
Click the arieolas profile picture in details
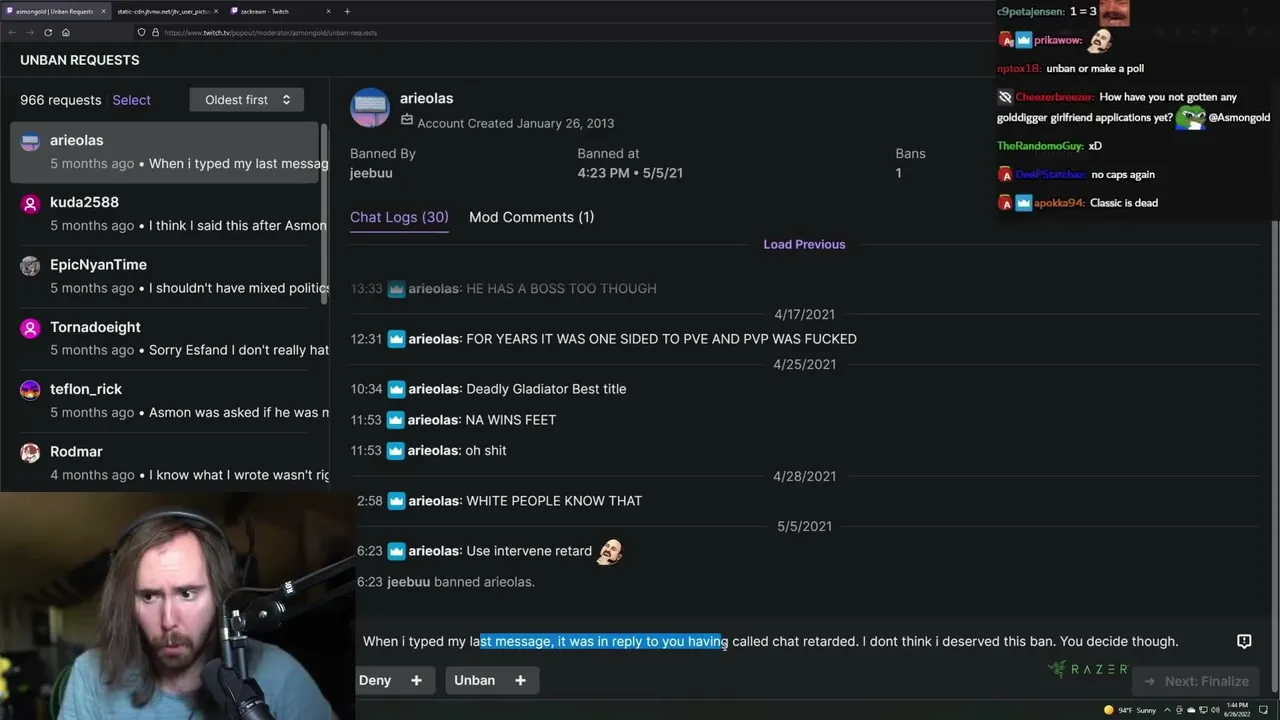(x=370, y=108)
